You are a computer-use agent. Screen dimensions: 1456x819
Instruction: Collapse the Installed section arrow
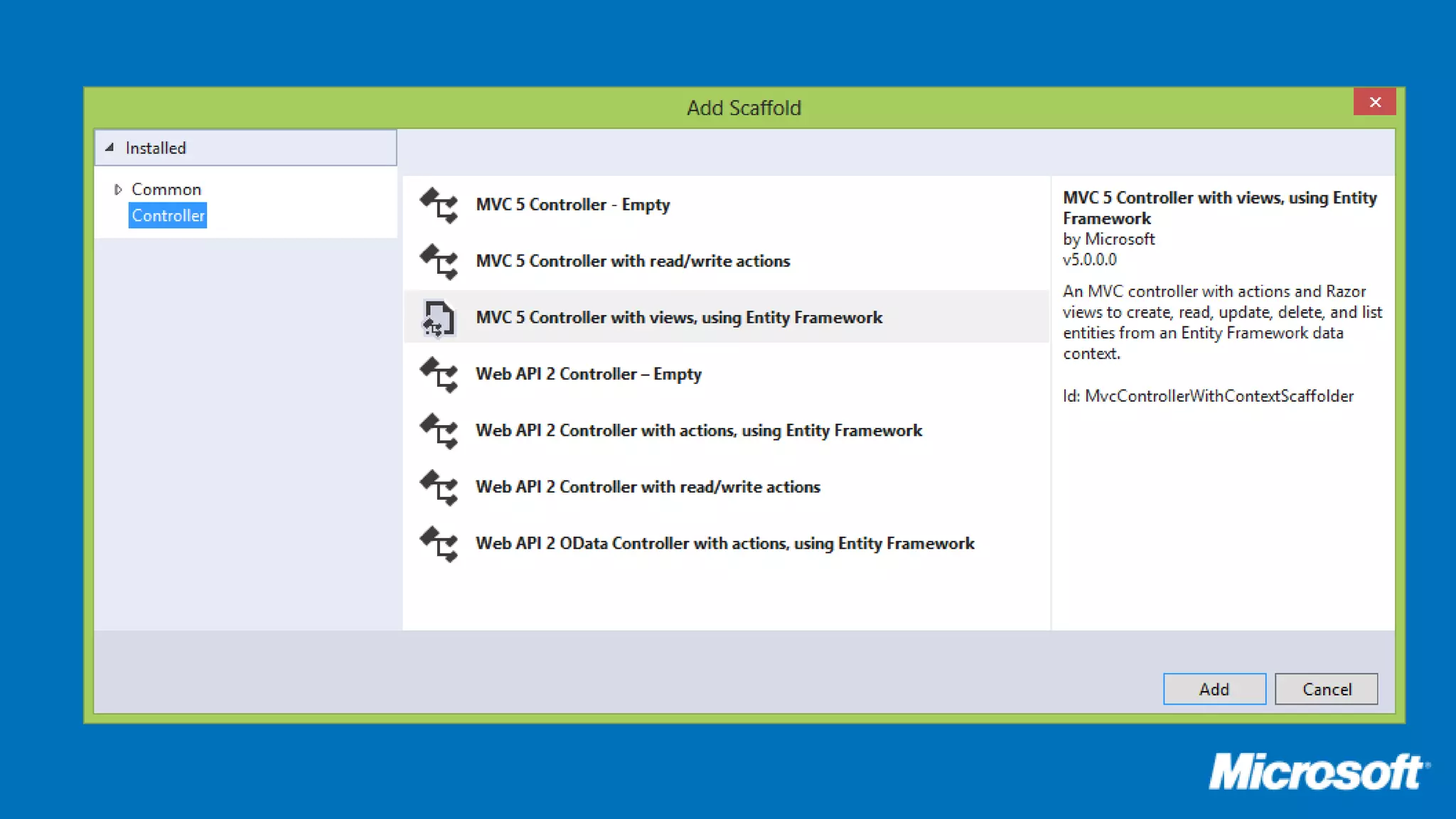(x=109, y=148)
